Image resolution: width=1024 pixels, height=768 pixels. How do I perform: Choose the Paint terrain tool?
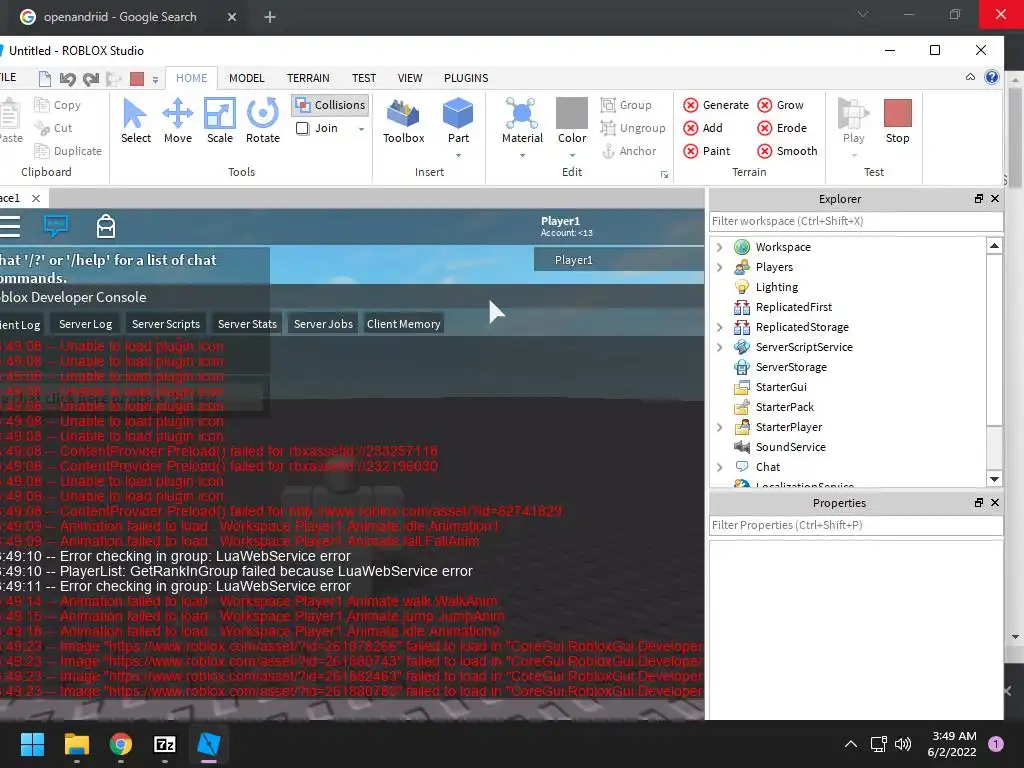(x=707, y=151)
